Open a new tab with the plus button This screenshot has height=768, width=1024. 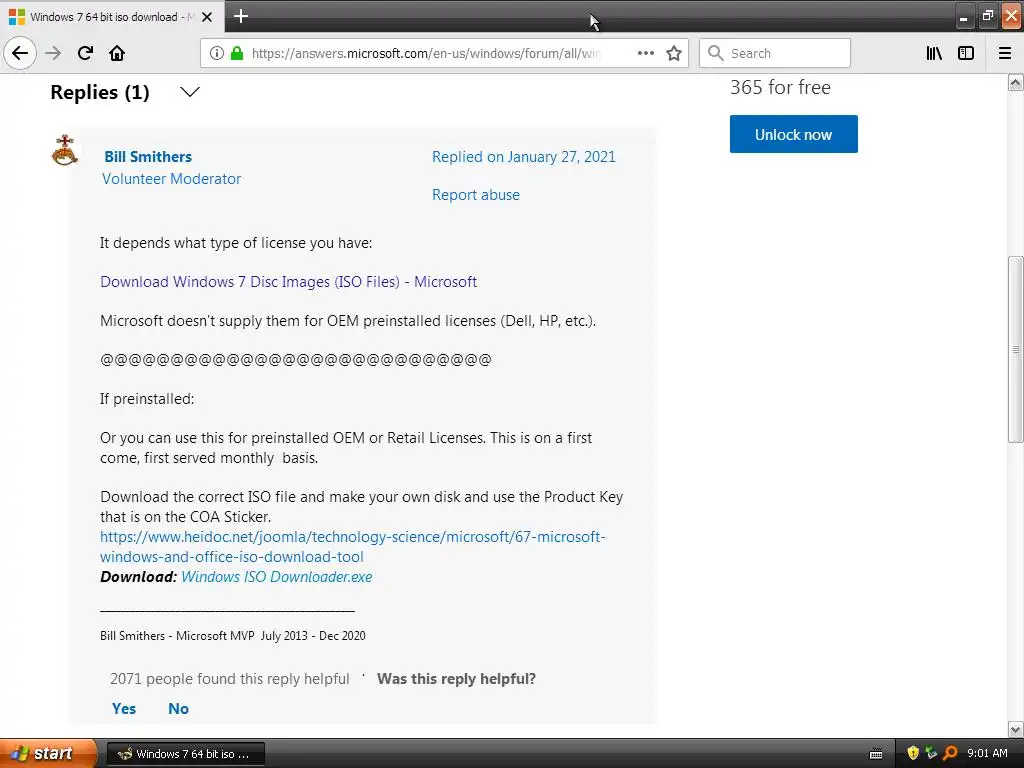pyautogui.click(x=241, y=16)
